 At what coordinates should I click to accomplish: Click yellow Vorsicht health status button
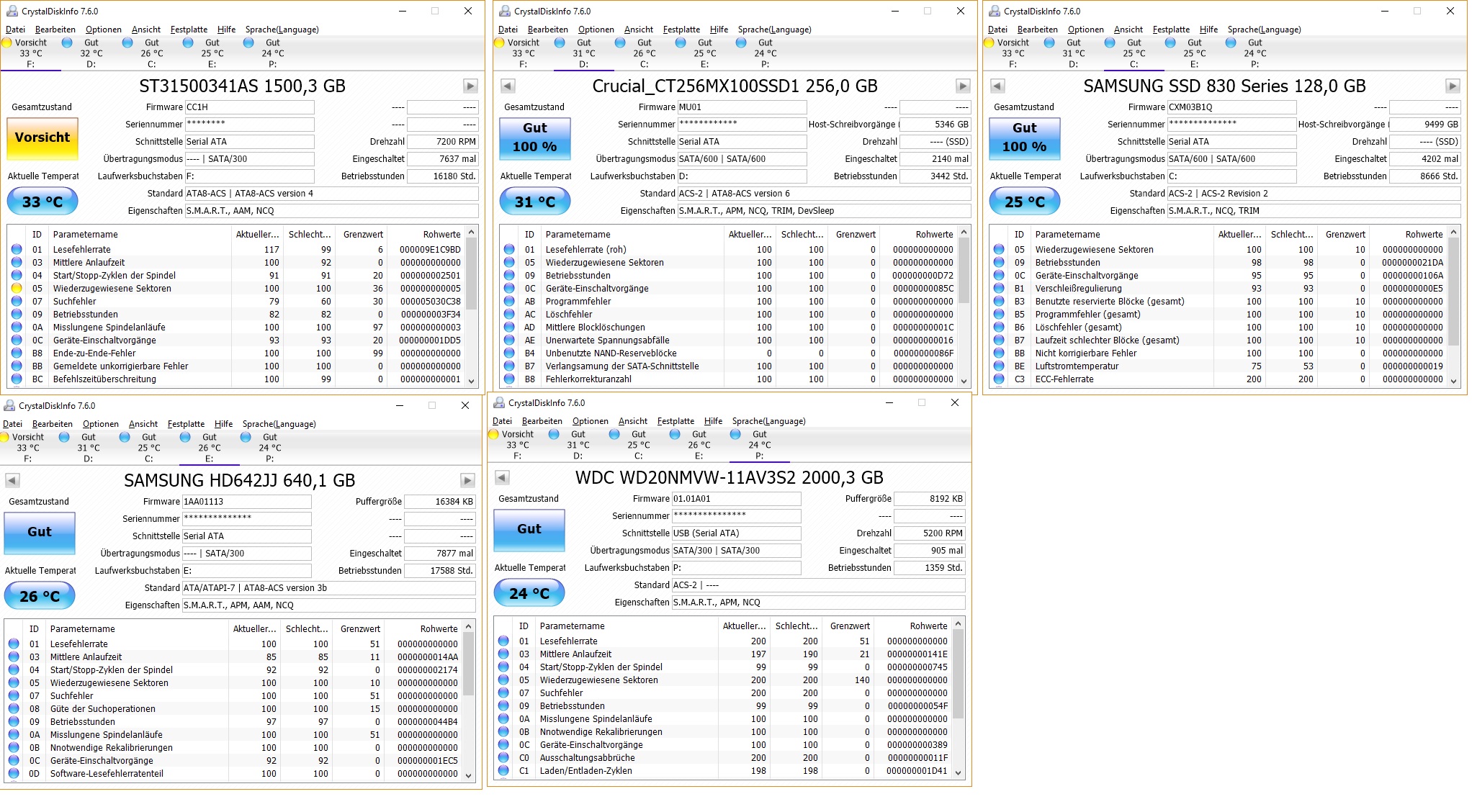pos(42,138)
